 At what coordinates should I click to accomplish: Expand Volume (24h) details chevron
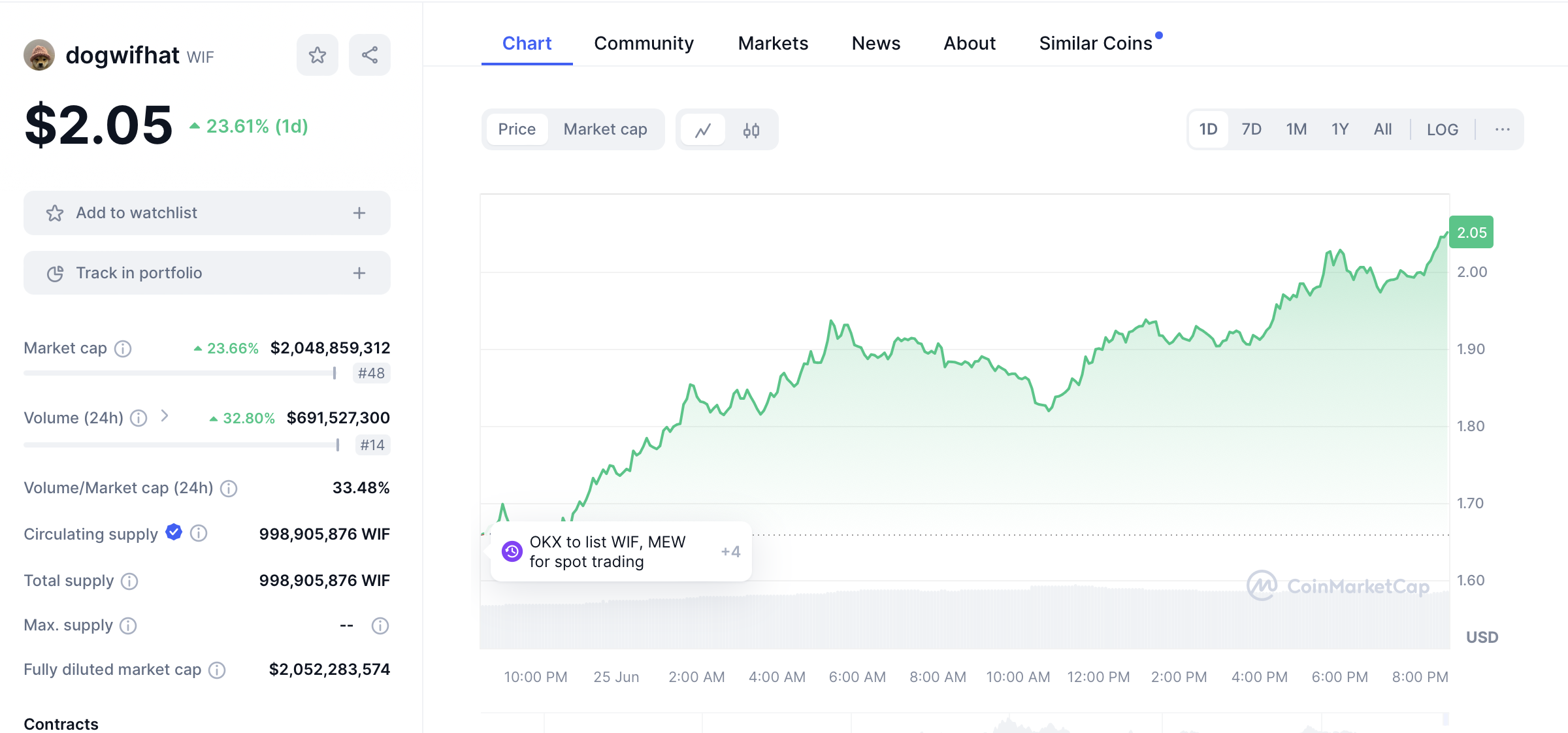tap(165, 416)
